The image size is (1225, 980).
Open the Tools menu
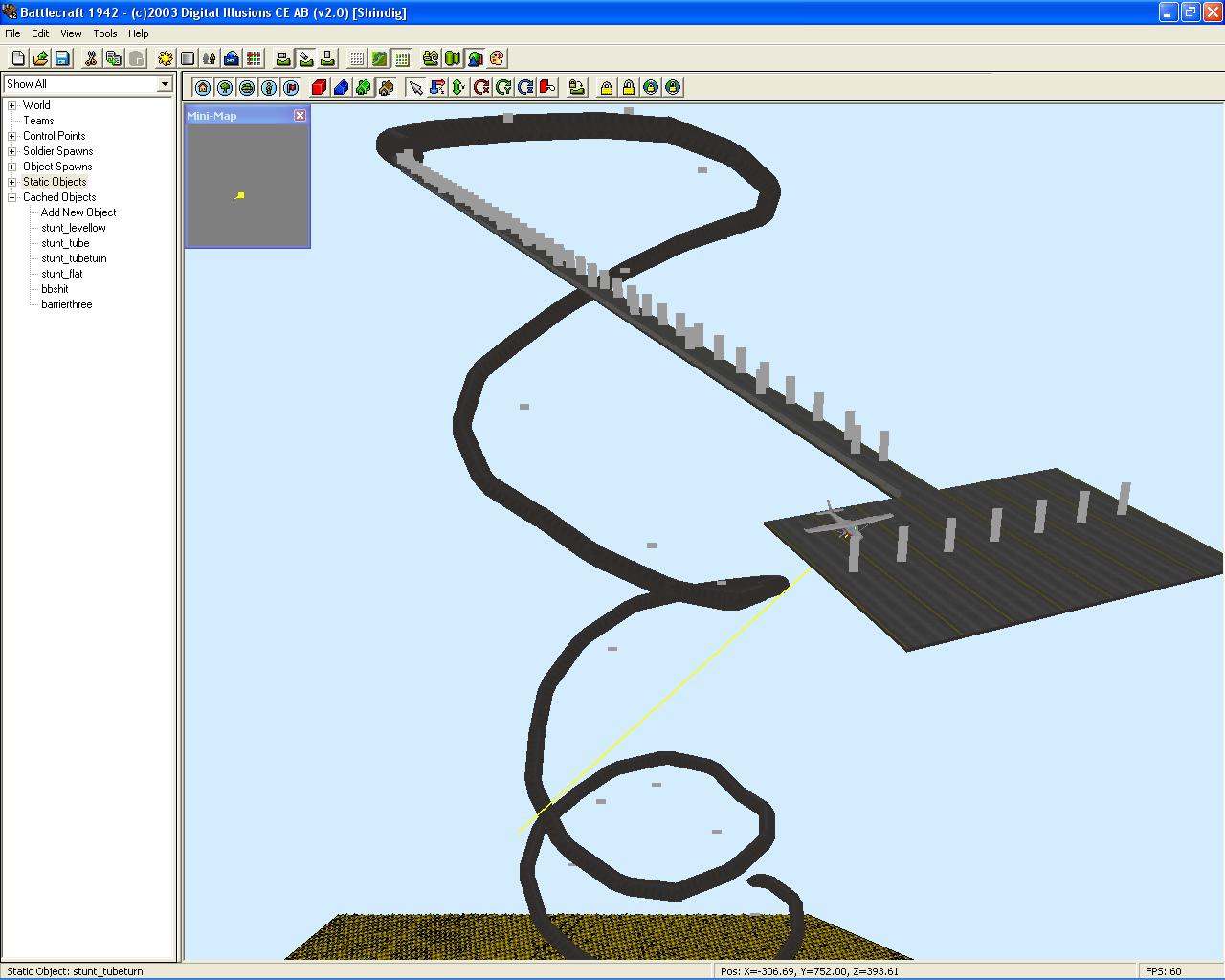(x=105, y=33)
